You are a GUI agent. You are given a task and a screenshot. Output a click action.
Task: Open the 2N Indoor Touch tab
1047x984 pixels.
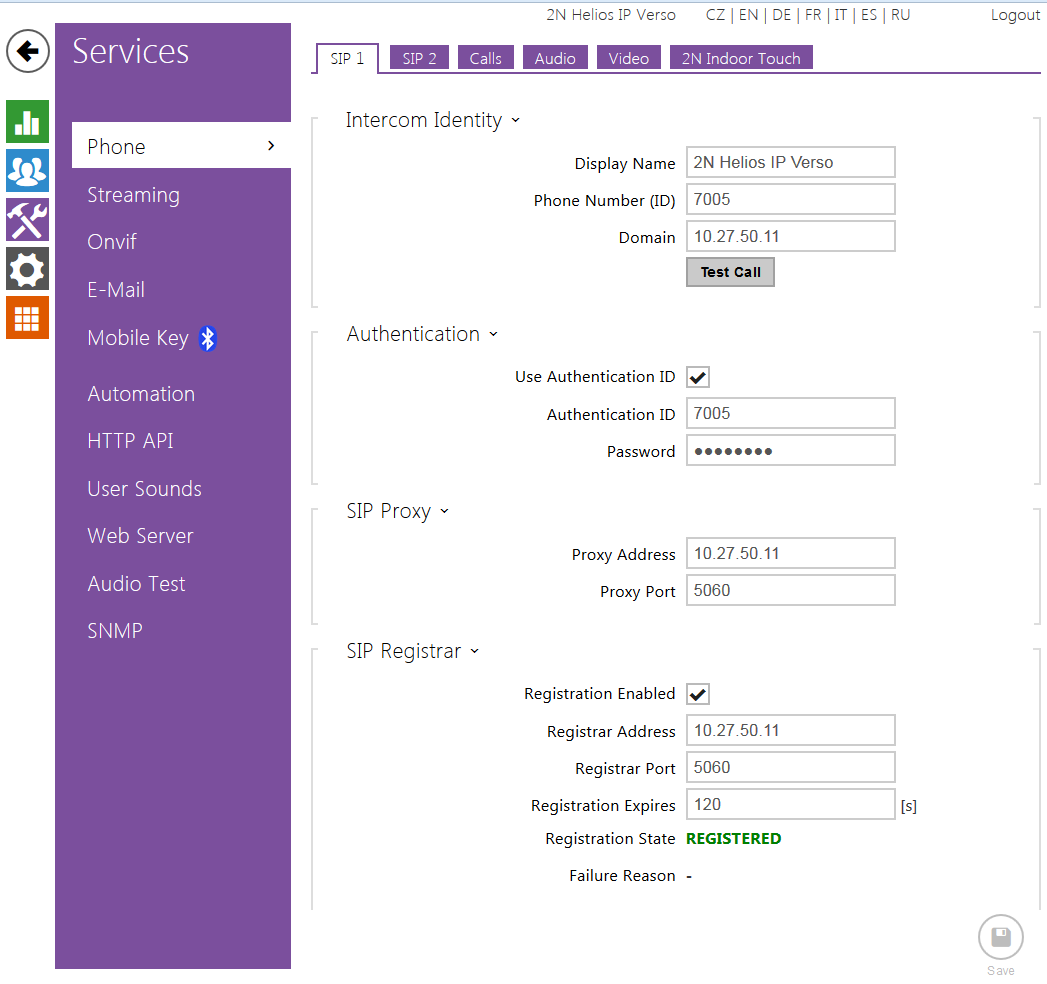tap(741, 58)
